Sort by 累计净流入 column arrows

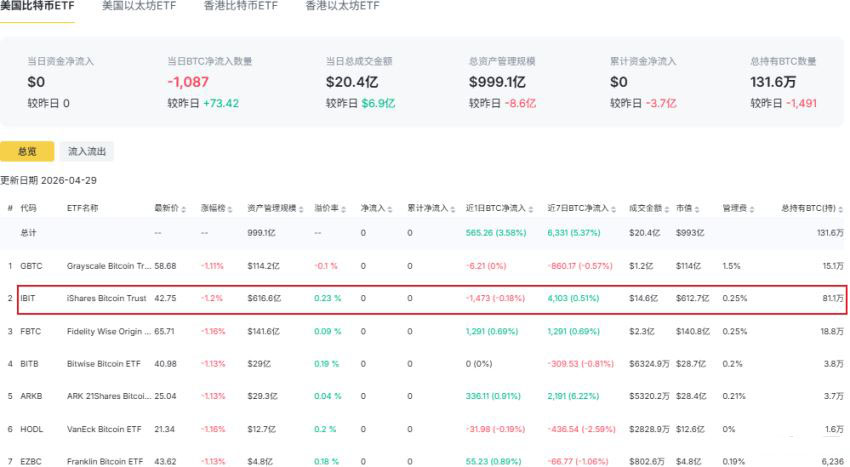[453, 209]
